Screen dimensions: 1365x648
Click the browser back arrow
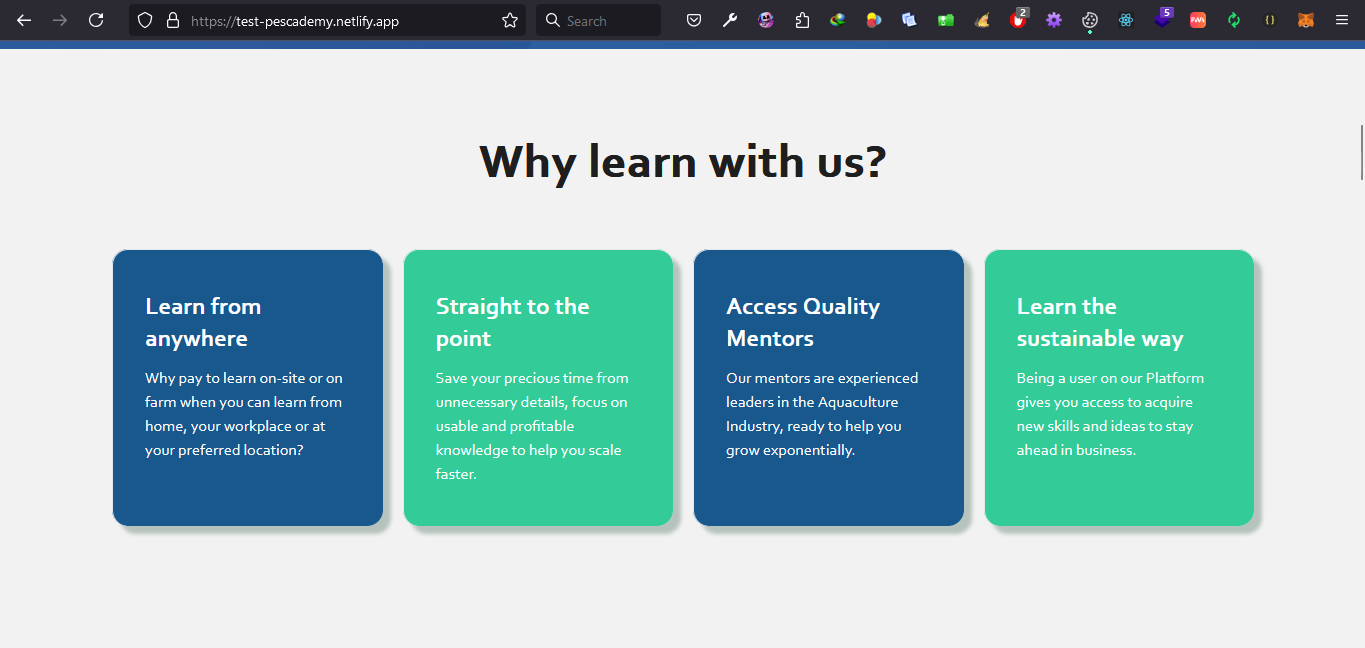(x=24, y=20)
